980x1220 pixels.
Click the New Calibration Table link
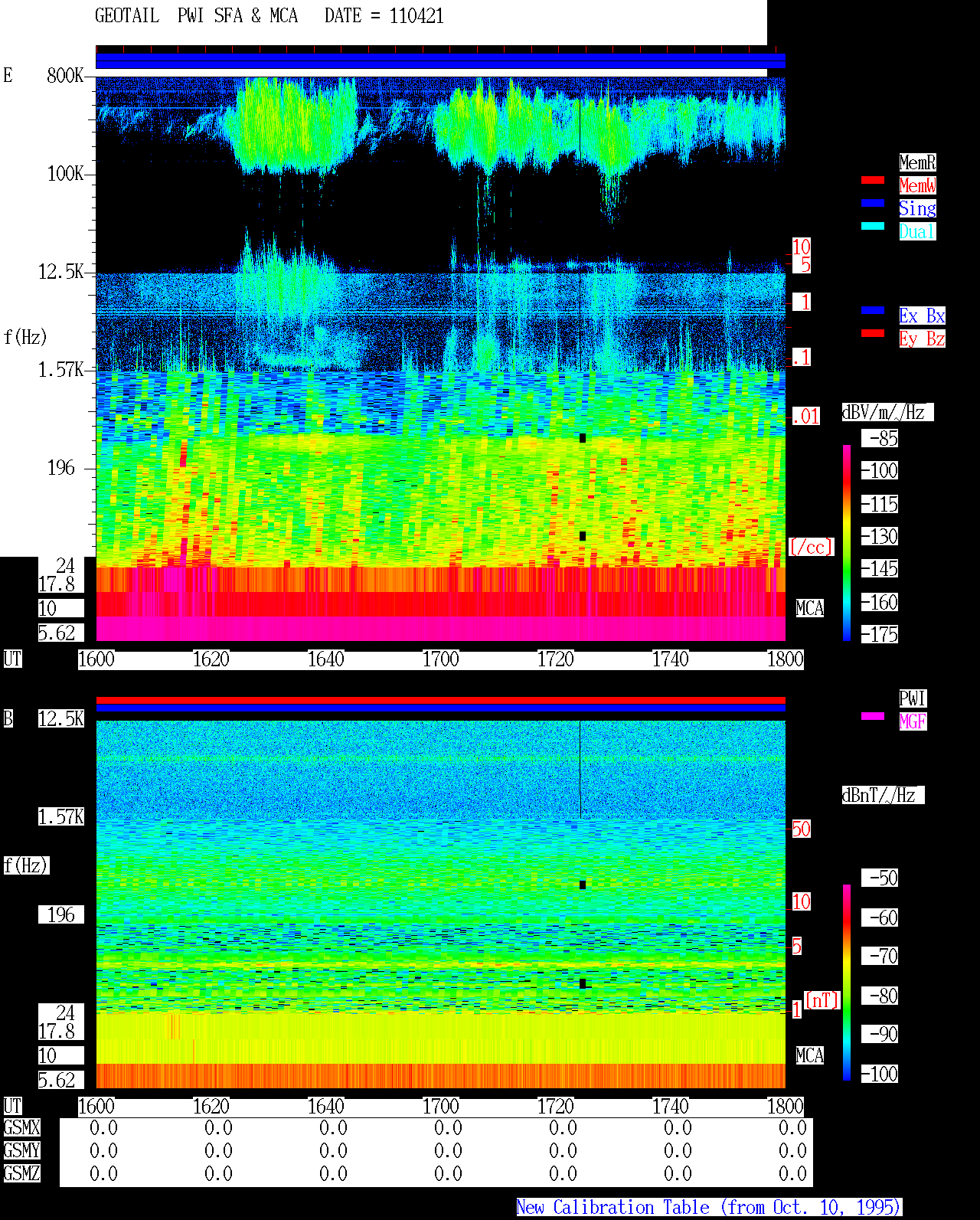click(709, 1208)
